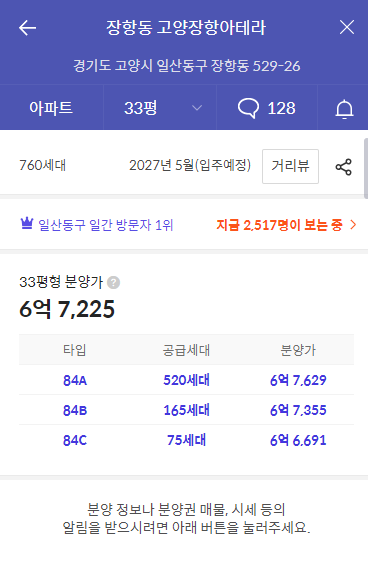
Task: Select the 84B type row
Action: [186, 410]
